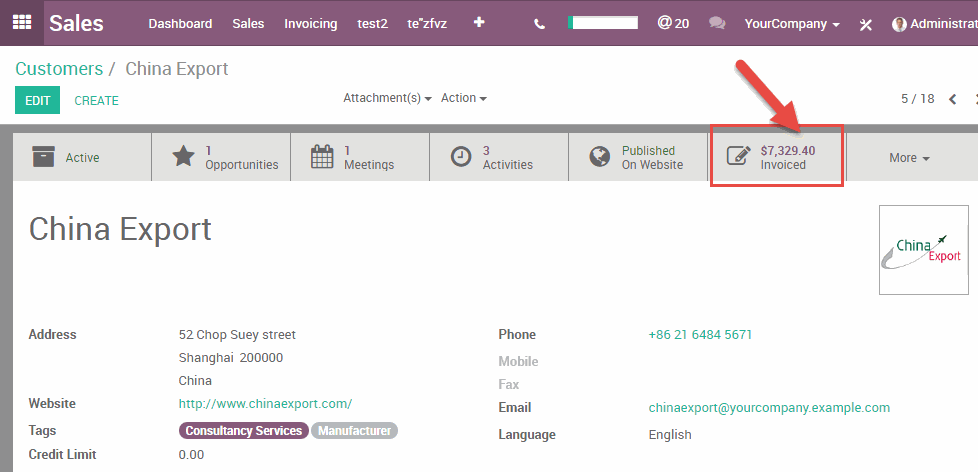Open the YourCompany selector dropdown
This screenshot has height=472, width=978.
(792, 23)
